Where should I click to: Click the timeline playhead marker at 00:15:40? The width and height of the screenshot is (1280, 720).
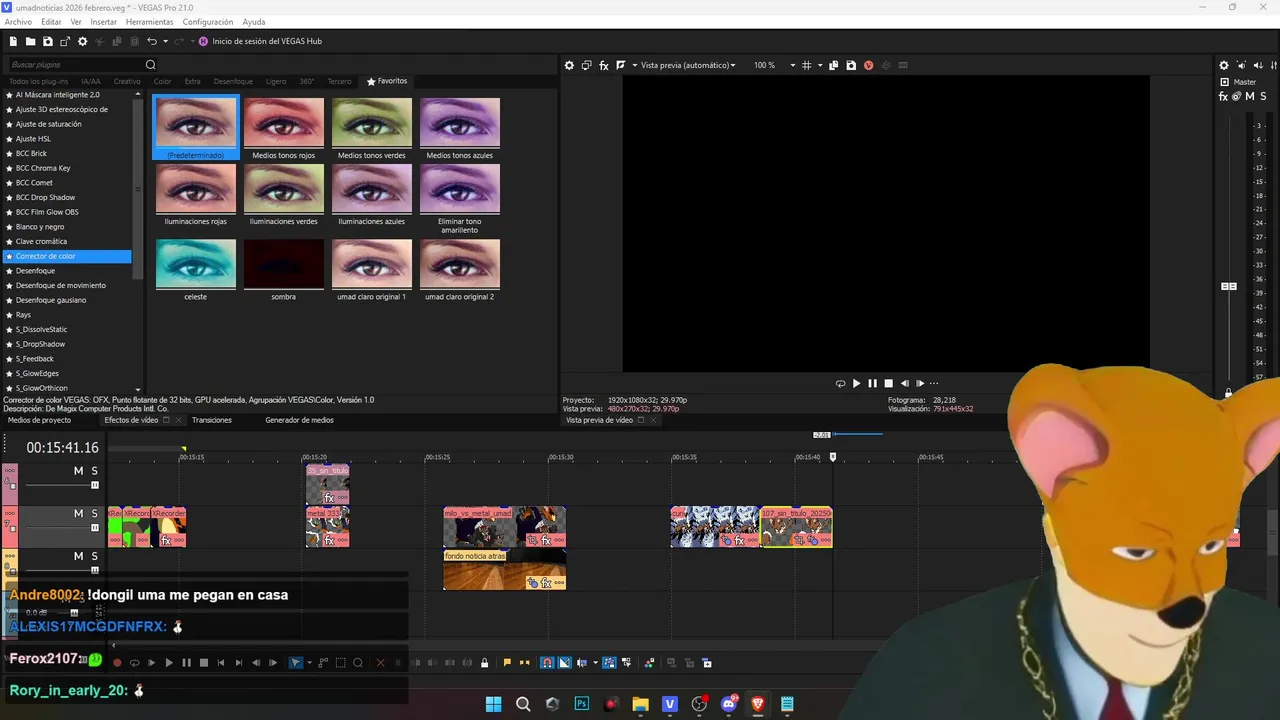click(x=833, y=457)
